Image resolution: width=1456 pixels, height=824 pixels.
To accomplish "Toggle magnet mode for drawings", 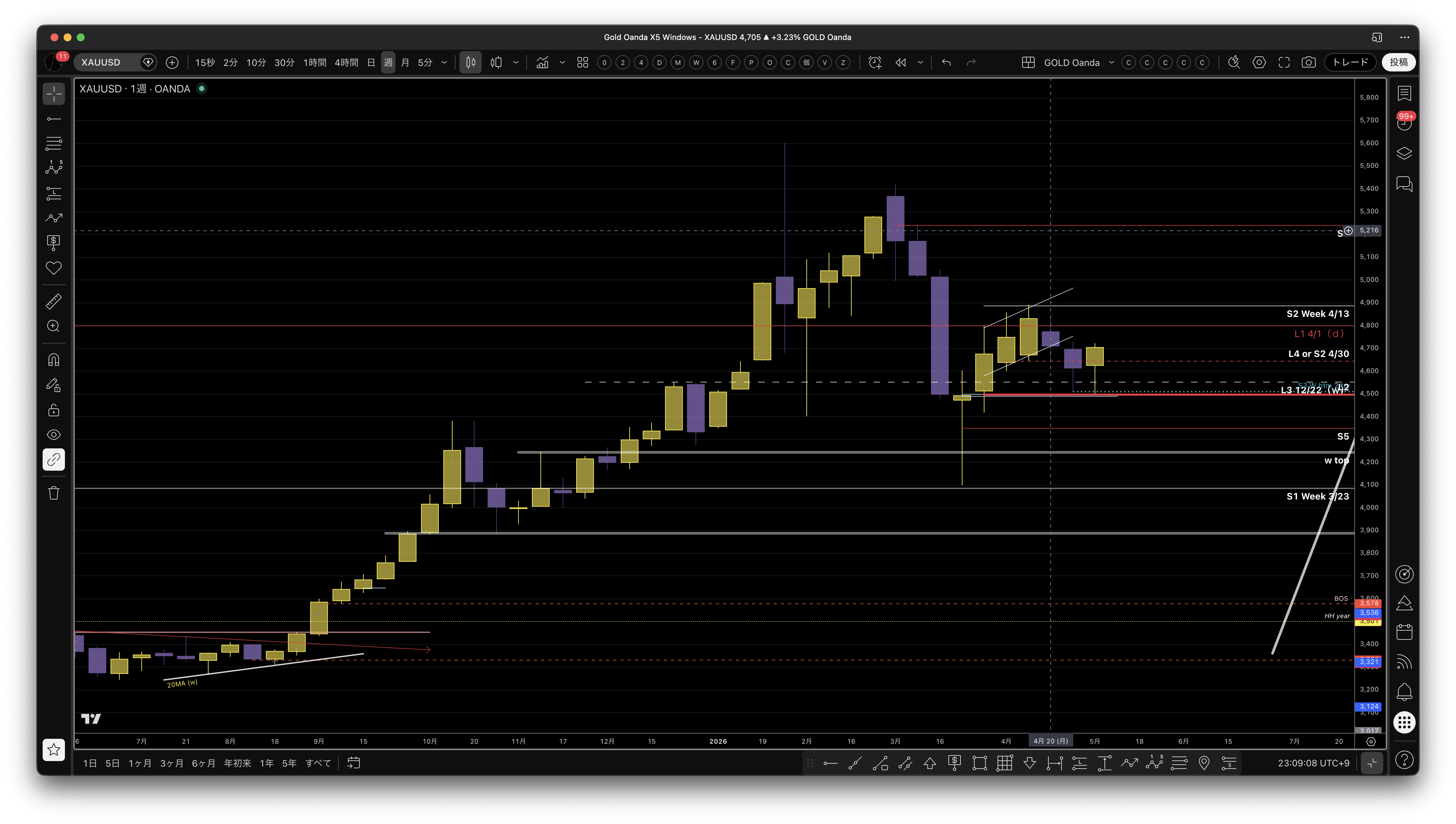I will 54,360.
